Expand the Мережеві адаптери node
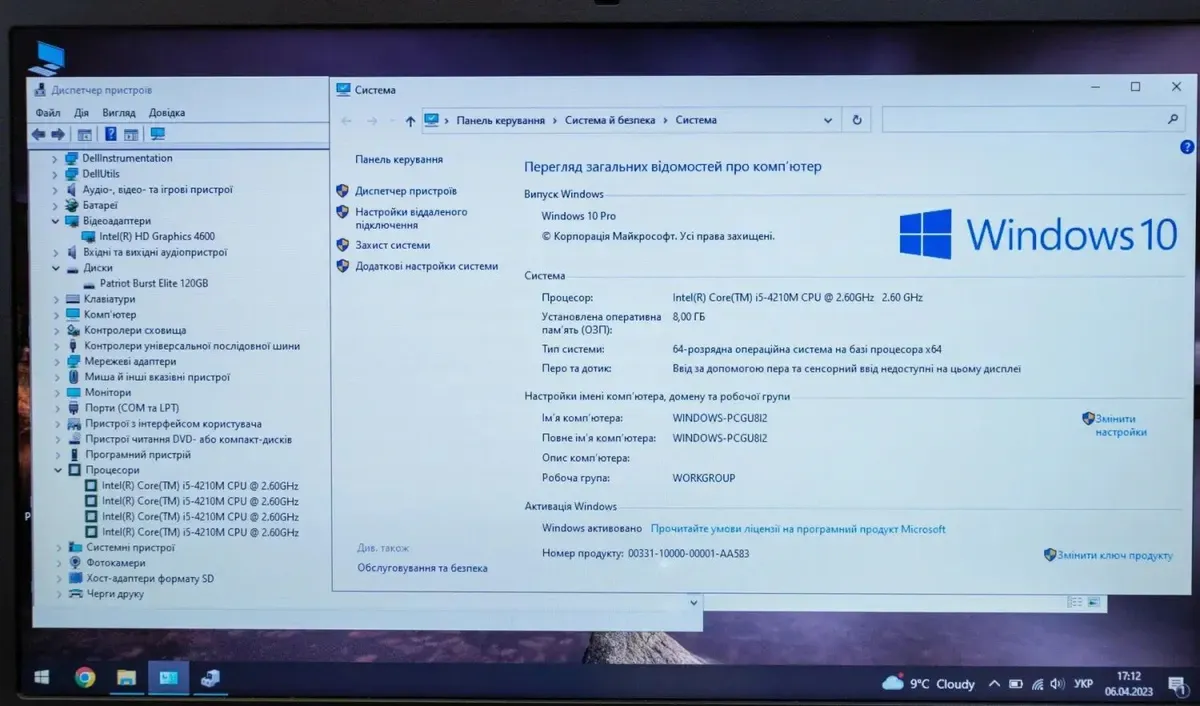The width and height of the screenshot is (1200, 706). (x=57, y=362)
